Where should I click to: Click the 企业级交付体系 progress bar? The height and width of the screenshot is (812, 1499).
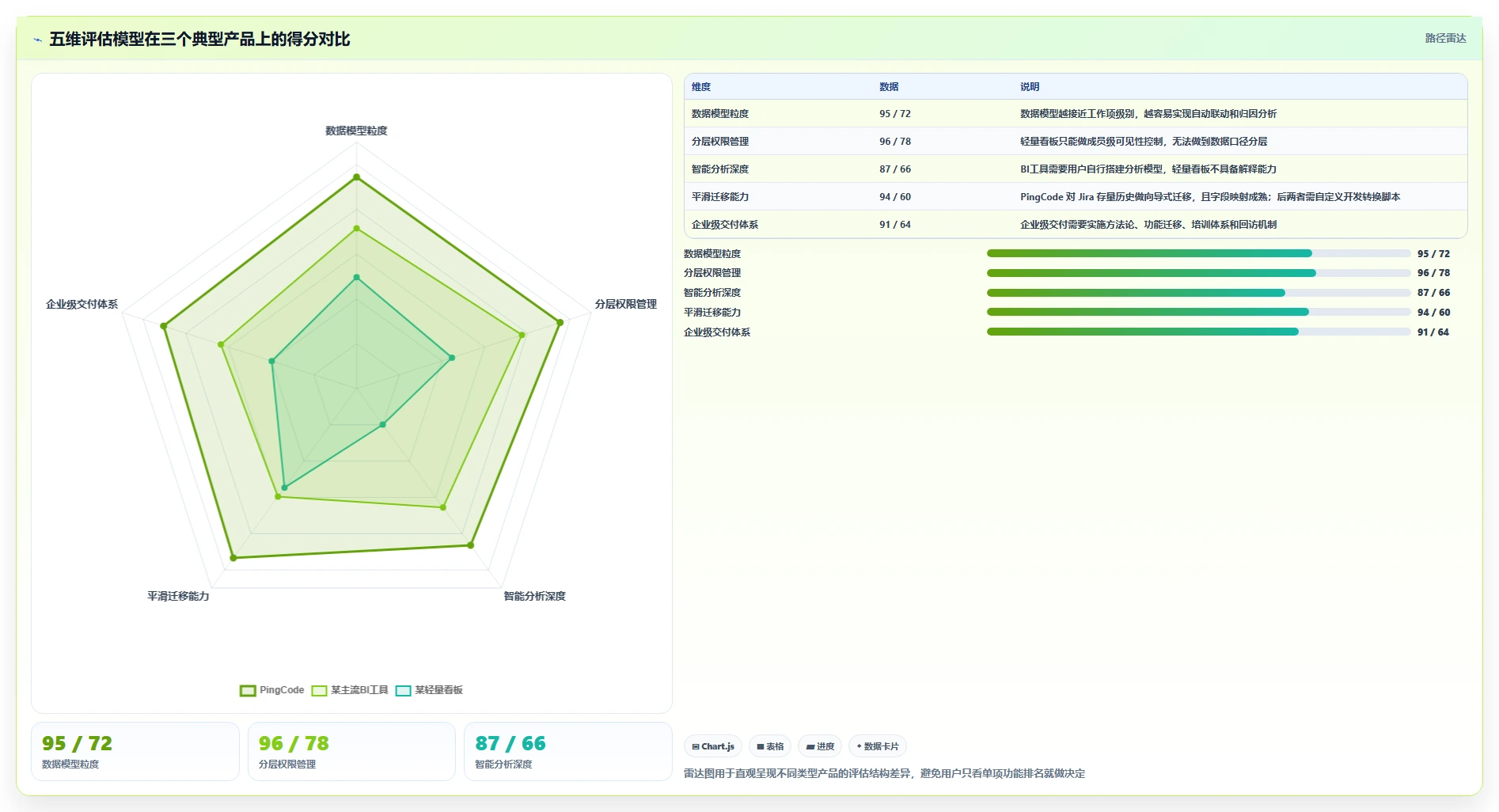(1198, 332)
